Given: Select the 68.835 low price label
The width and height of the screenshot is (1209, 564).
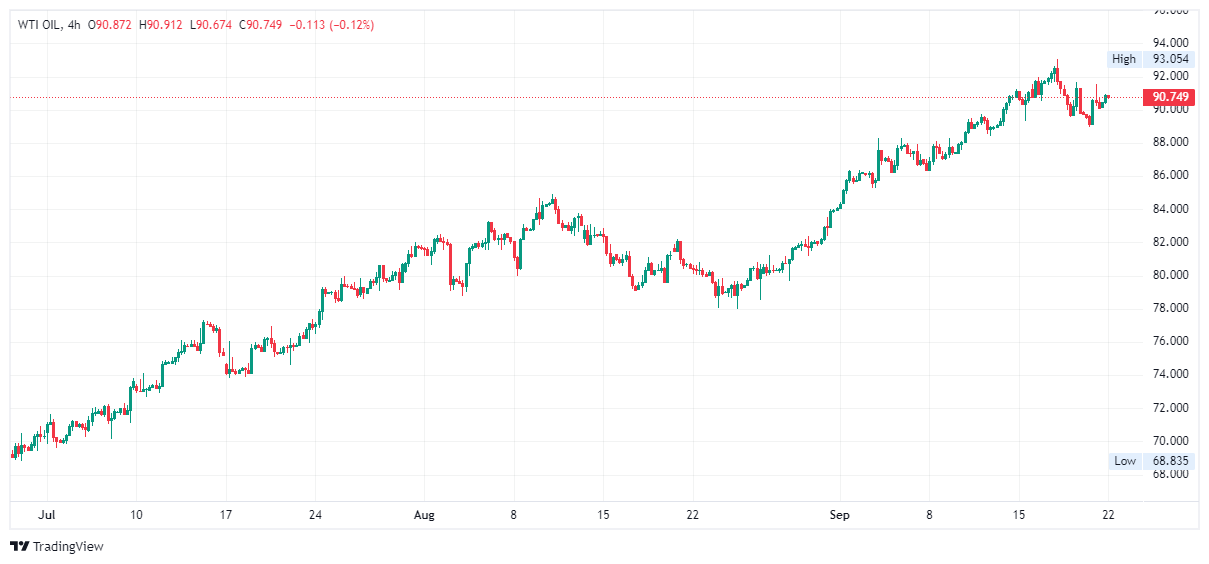Looking at the screenshot, I should (1170, 461).
